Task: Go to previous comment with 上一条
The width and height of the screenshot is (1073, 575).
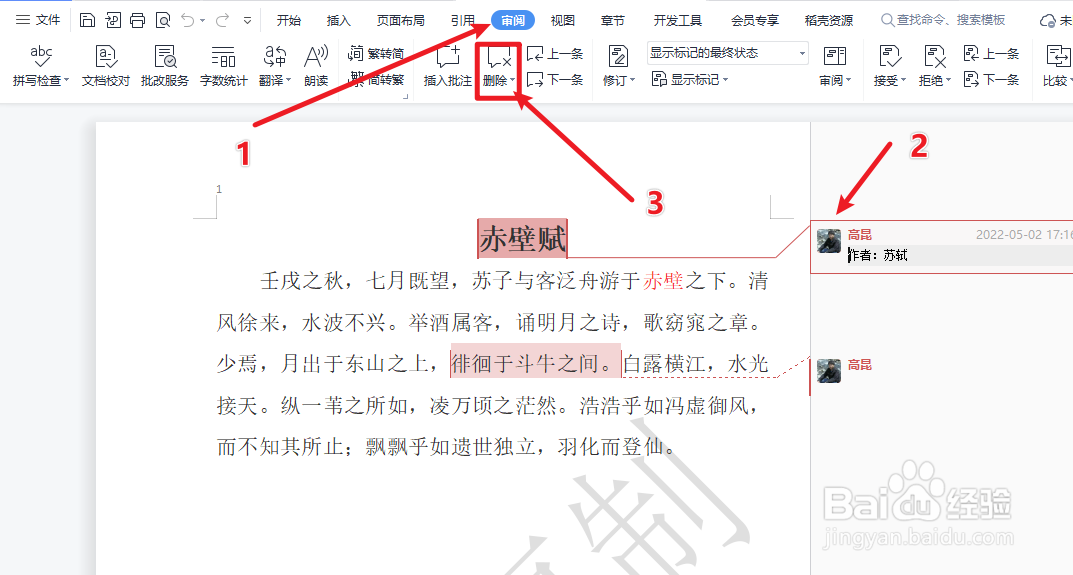Action: click(x=555, y=53)
